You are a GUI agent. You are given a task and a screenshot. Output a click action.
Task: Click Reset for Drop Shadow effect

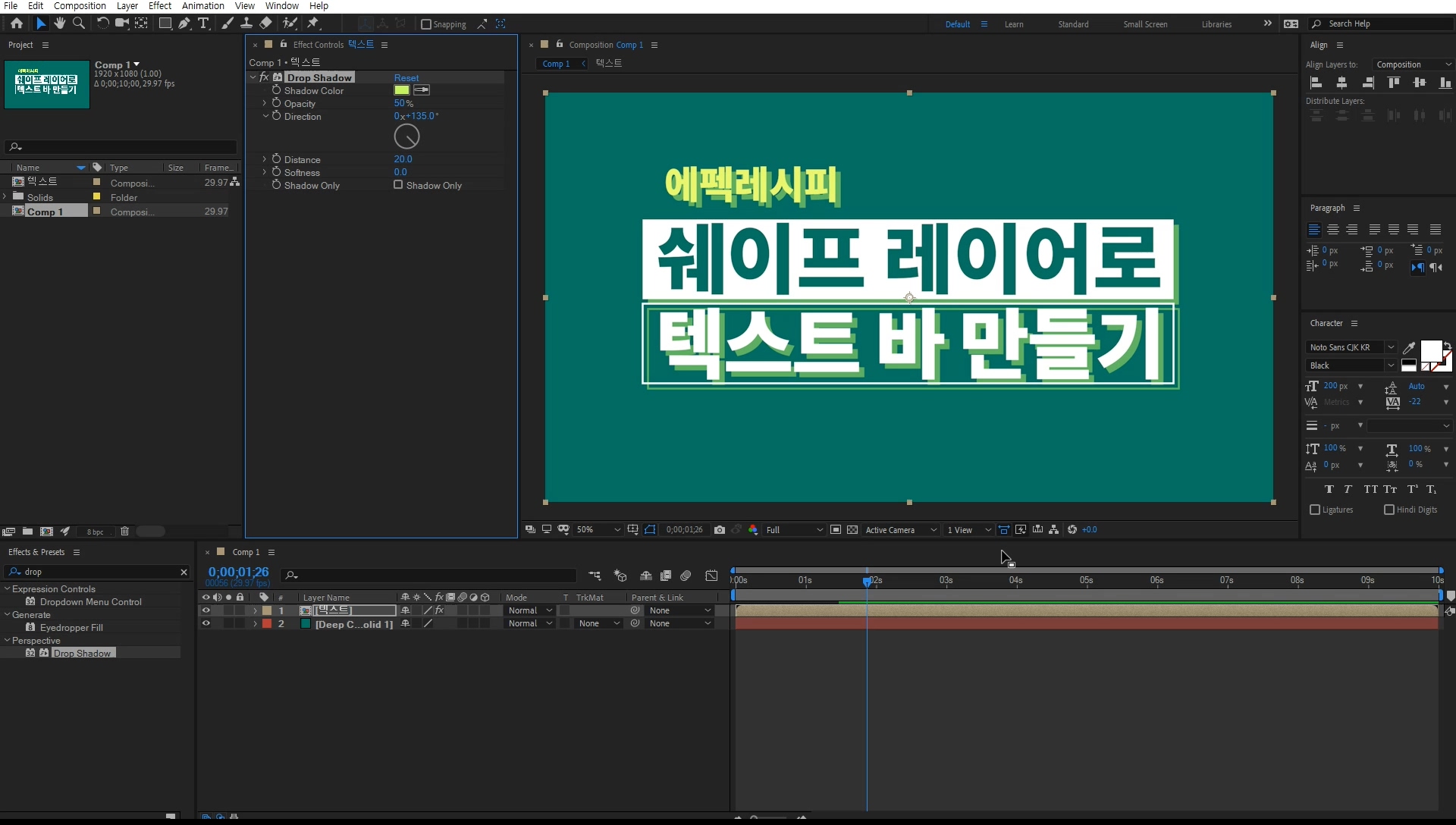[406, 78]
